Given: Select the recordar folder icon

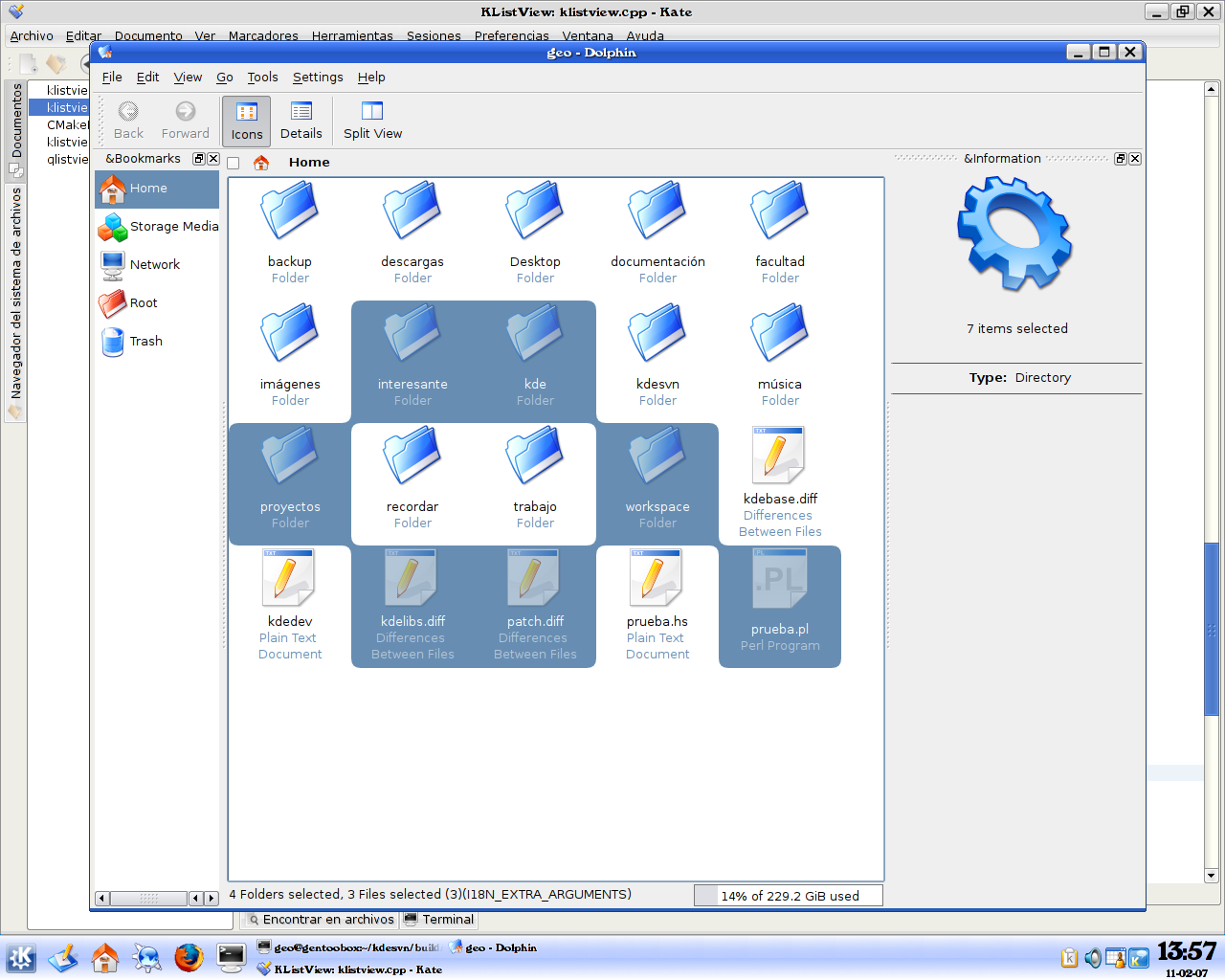Looking at the screenshot, I should (x=412, y=456).
